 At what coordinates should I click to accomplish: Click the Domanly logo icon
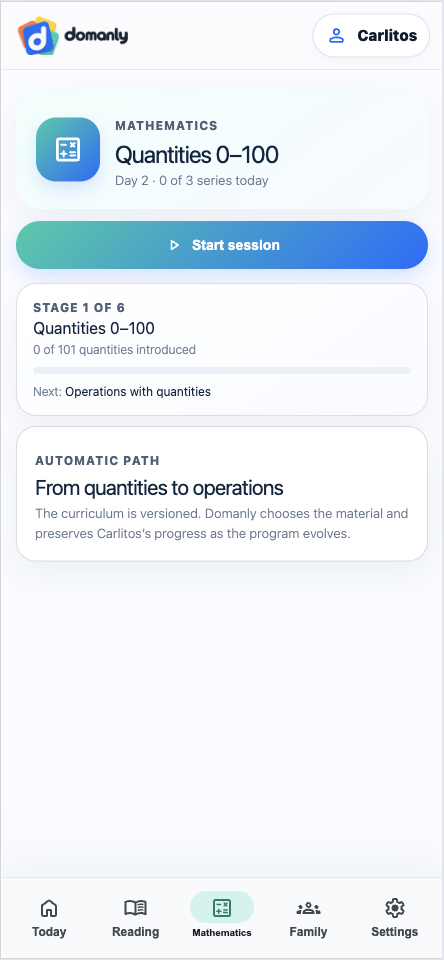pos(38,36)
